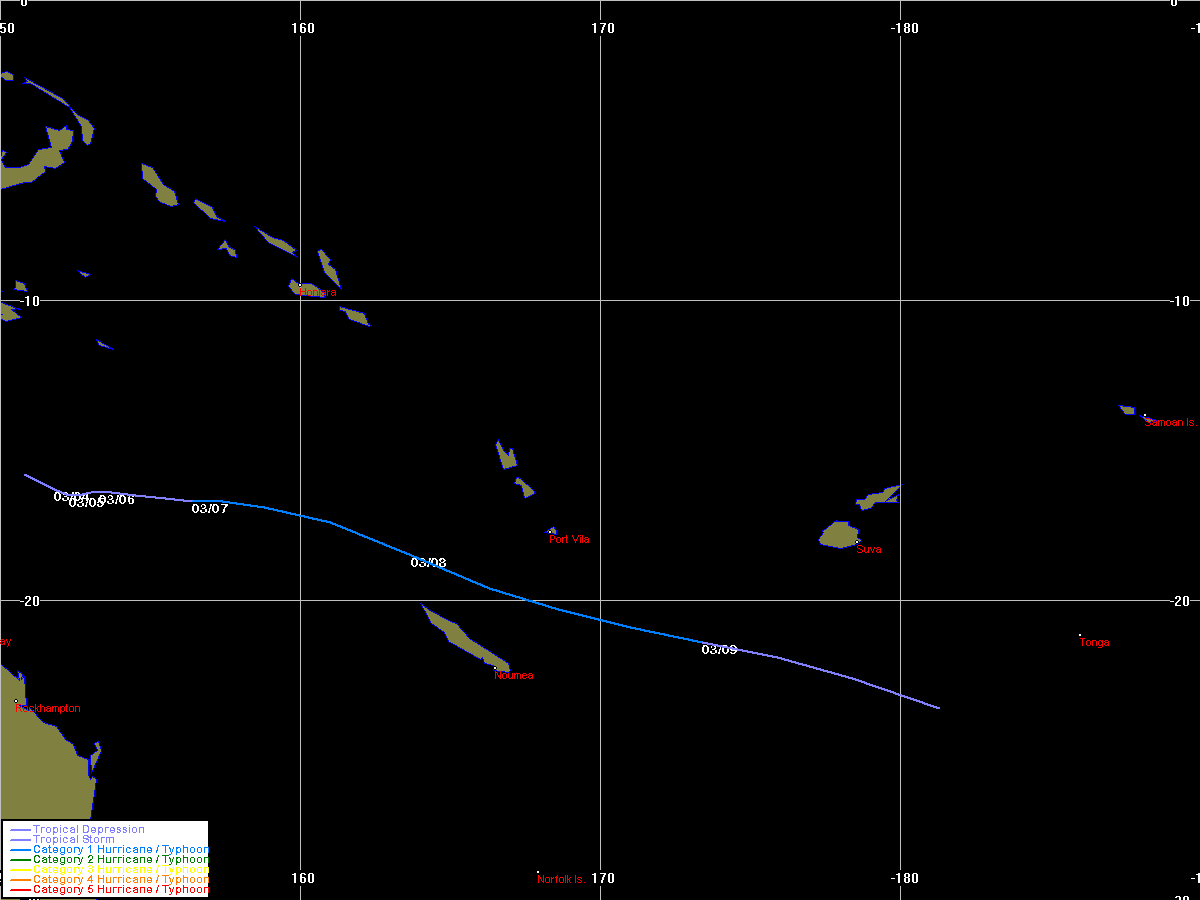
Task: Select the Samoan Is. label
Action: [1170, 423]
